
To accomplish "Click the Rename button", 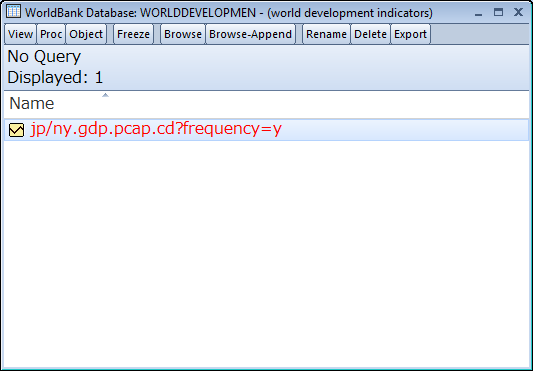I will (x=326, y=34).
